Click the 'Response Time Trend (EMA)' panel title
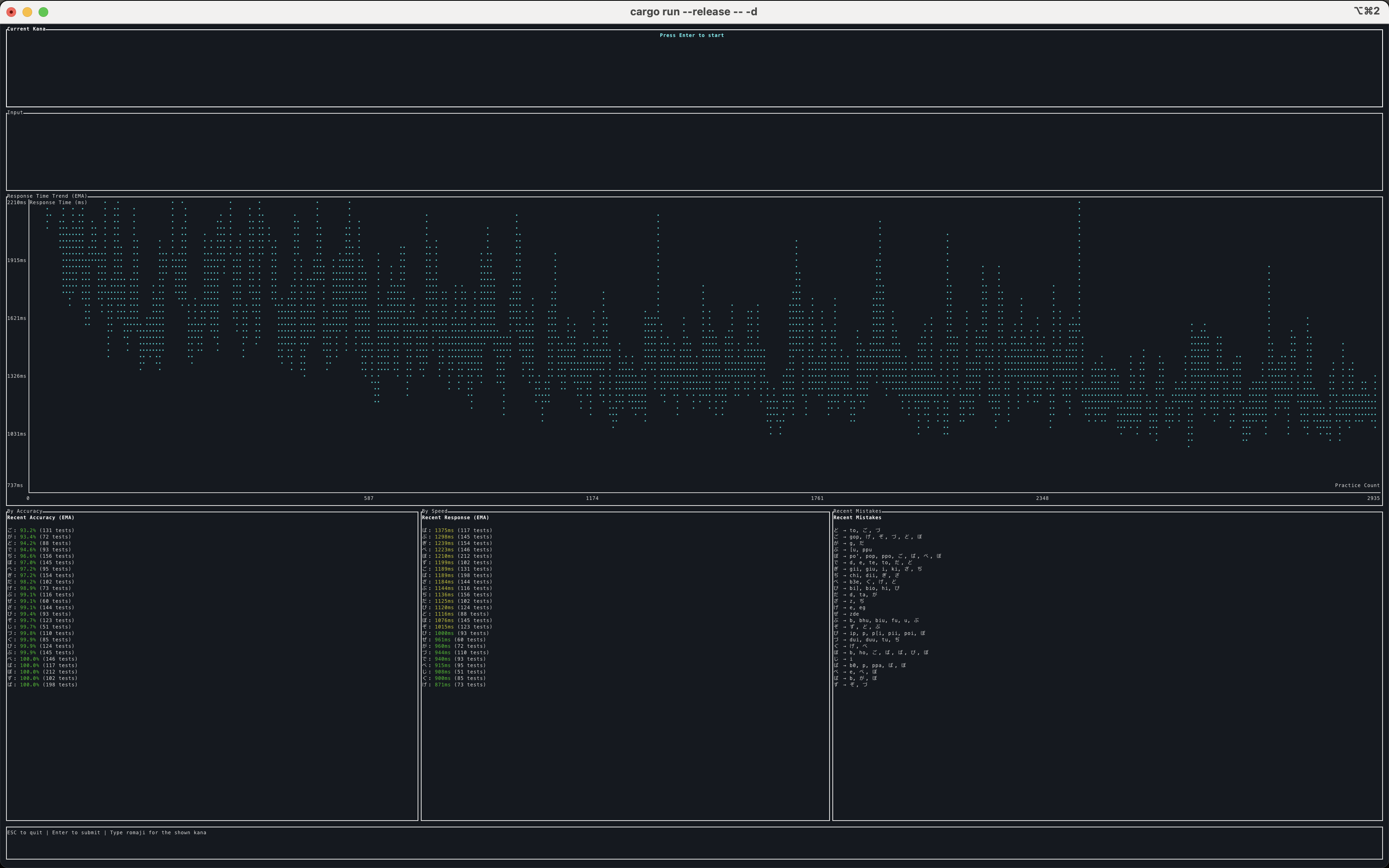Viewport: 1389px width, 868px height. click(47, 196)
